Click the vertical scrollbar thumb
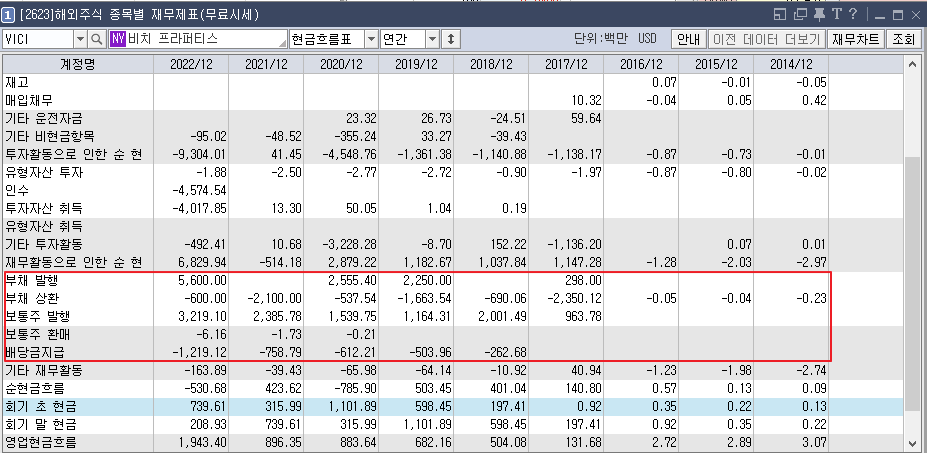 (913, 282)
